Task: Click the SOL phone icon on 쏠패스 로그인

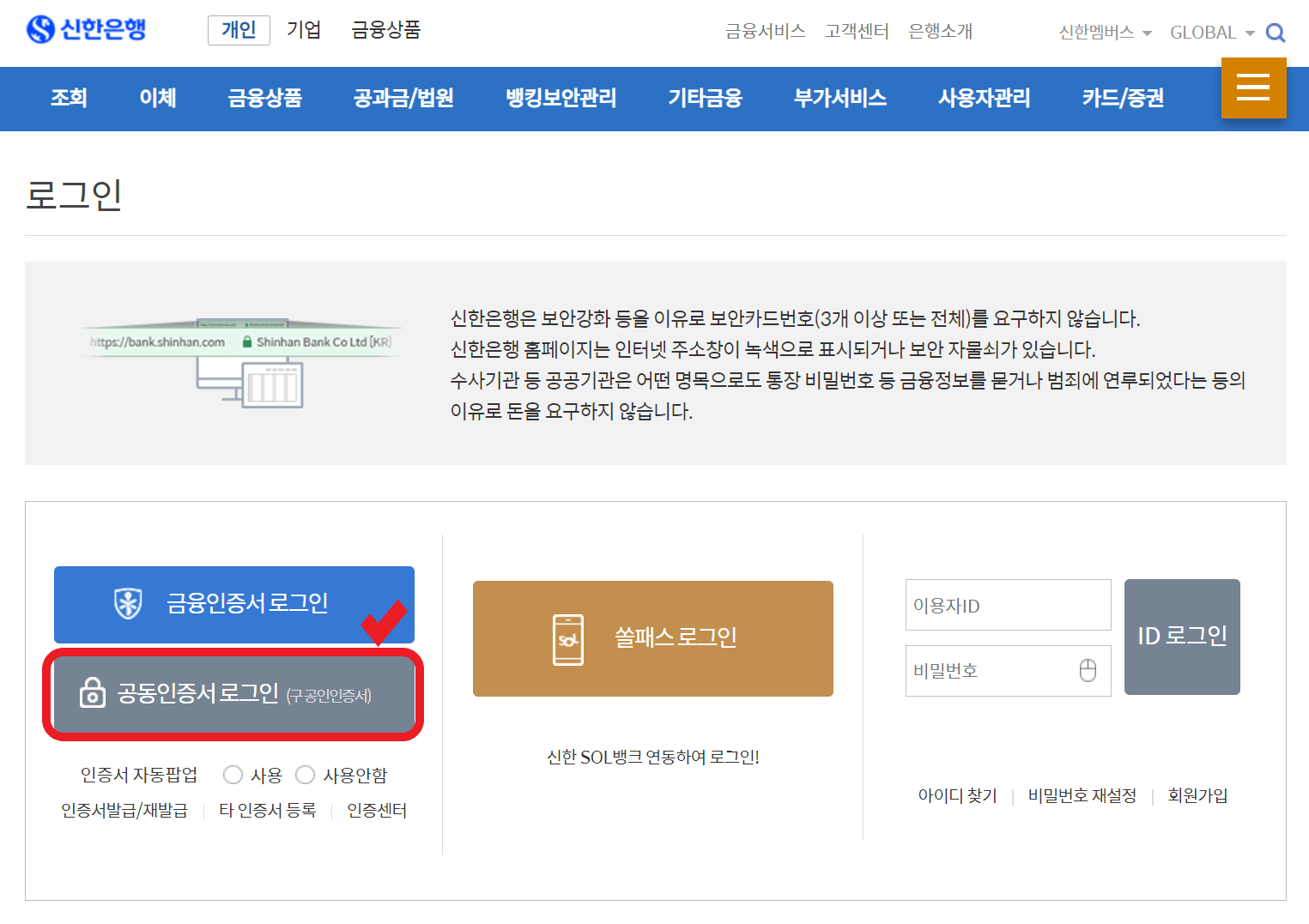Action: (568, 639)
